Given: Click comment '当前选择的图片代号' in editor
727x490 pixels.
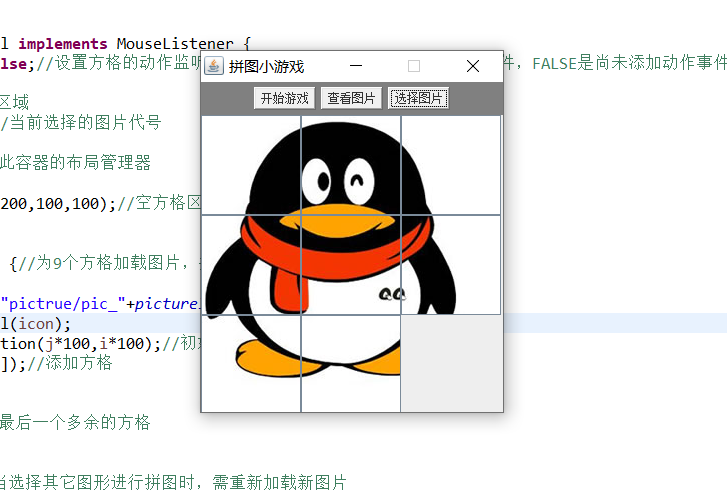Looking at the screenshot, I should point(85,122).
